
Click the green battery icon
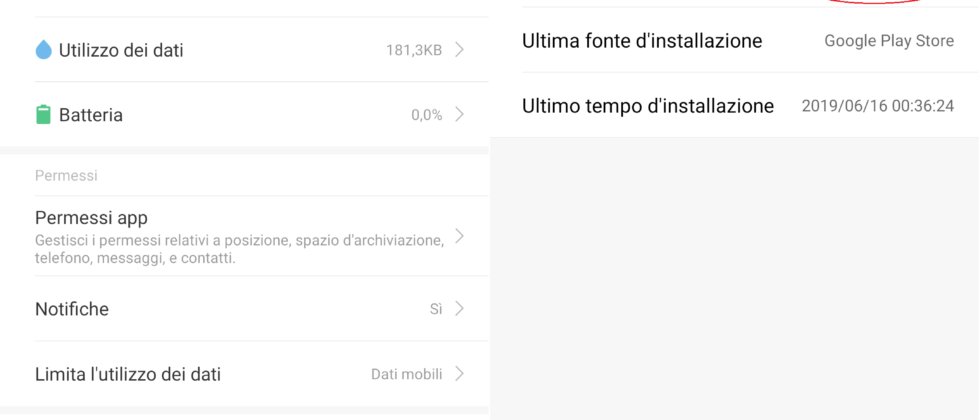click(43, 115)
